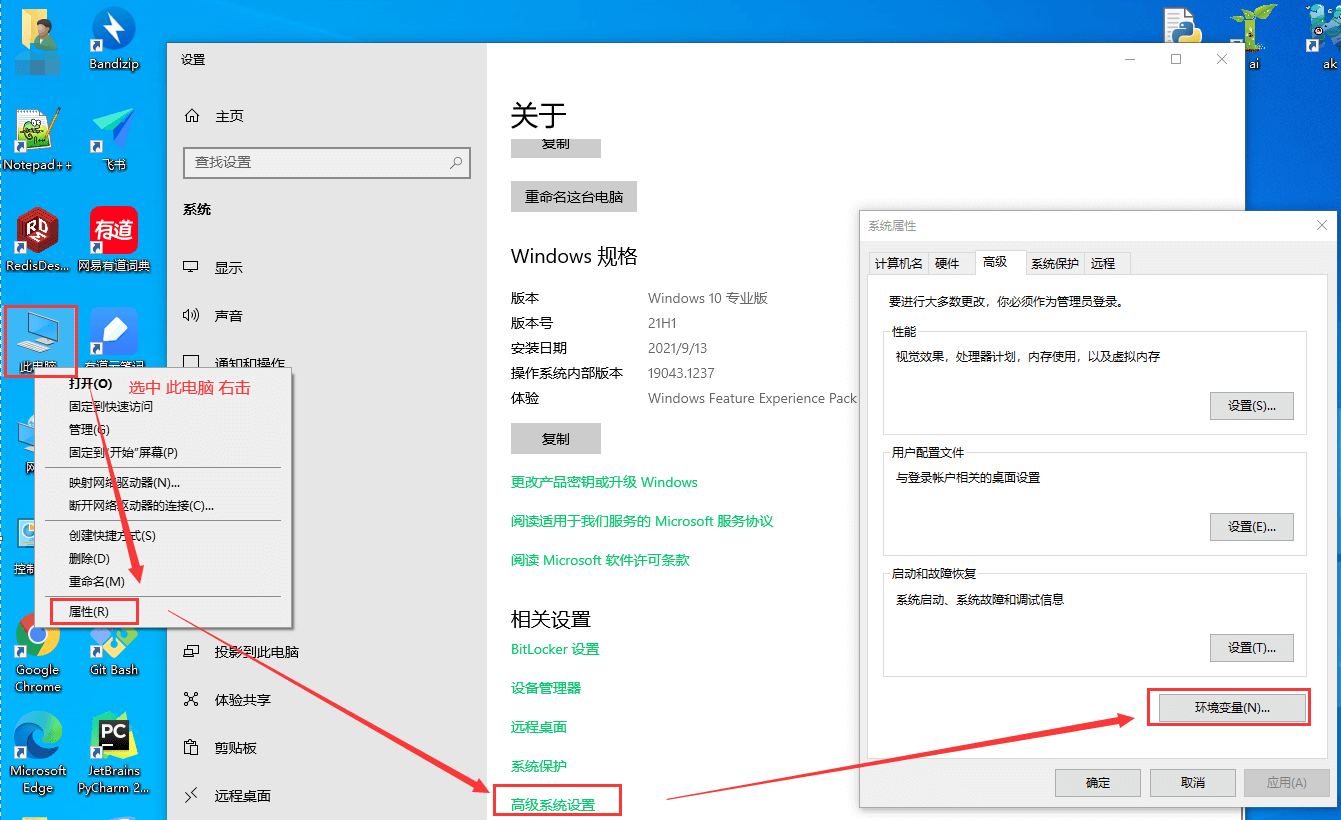
Task: Open 设备管理器 link
Action: click(546, 688)
